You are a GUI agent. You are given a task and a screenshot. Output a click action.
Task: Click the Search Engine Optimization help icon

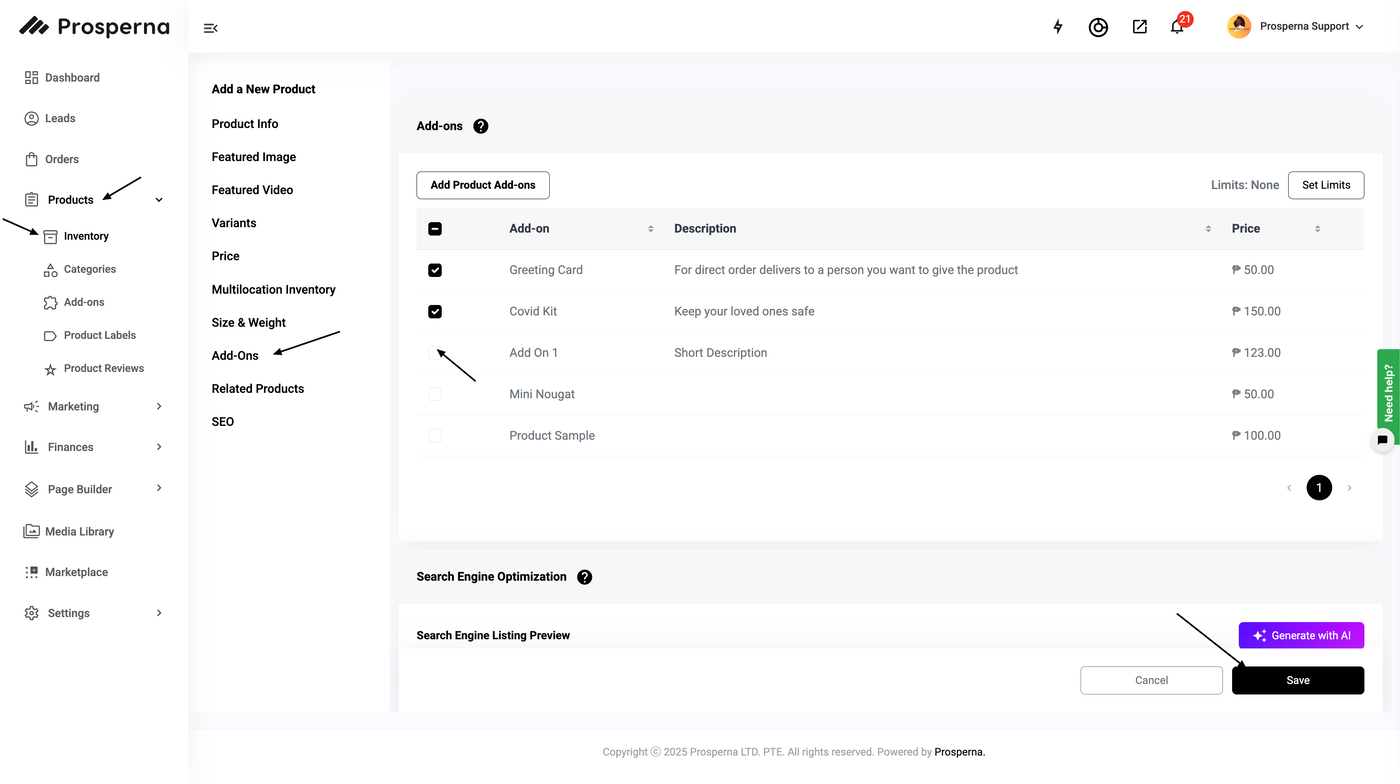[585, 577]
